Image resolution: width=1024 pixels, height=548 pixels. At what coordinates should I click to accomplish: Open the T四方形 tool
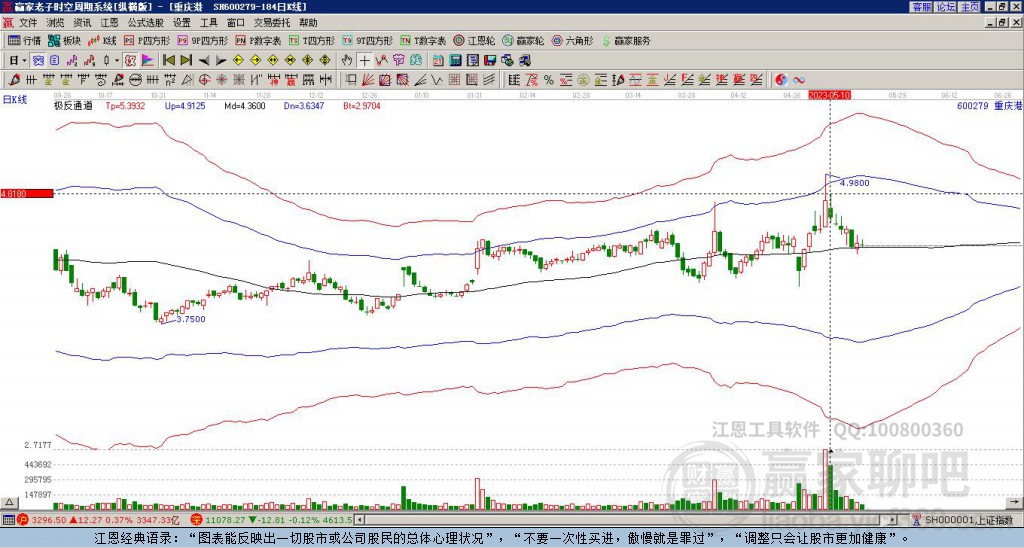tap(312, 40)
